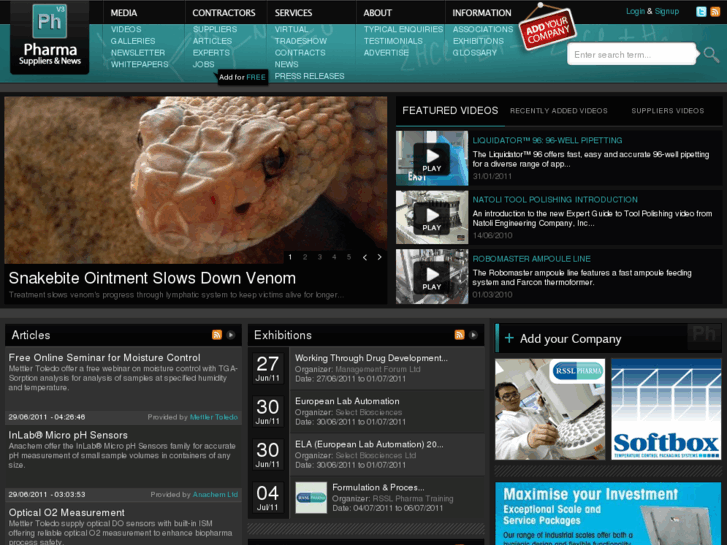
Task: Play the Robomaster Ampoule Line video
Action: click(x=432, y=277)
